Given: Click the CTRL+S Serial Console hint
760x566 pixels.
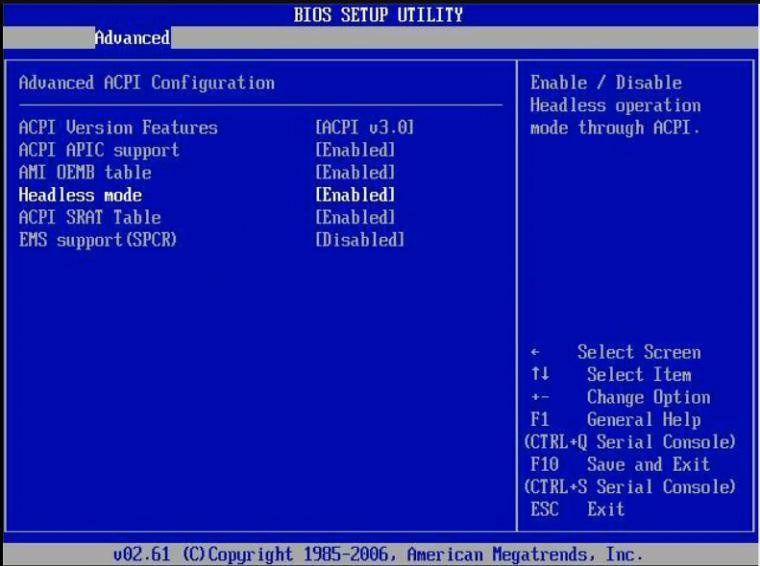Looking at the screenshot, I should [x=630, y=487].
